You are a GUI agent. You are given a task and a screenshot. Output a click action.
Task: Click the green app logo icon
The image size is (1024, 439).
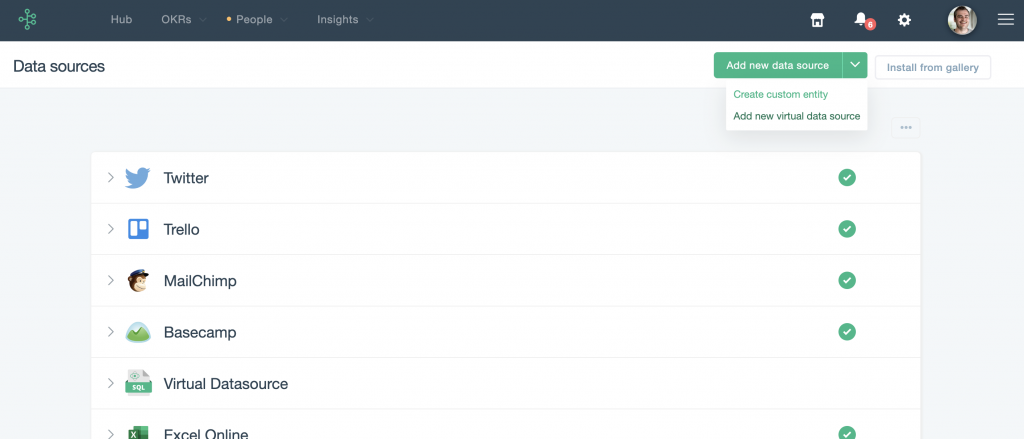[x=27, y=20]
